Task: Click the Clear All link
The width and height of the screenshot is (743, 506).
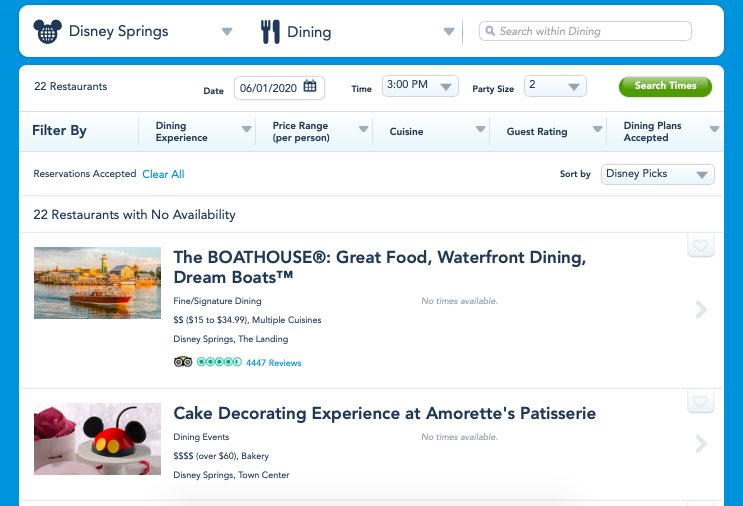Action: click(x=163, y=174)
